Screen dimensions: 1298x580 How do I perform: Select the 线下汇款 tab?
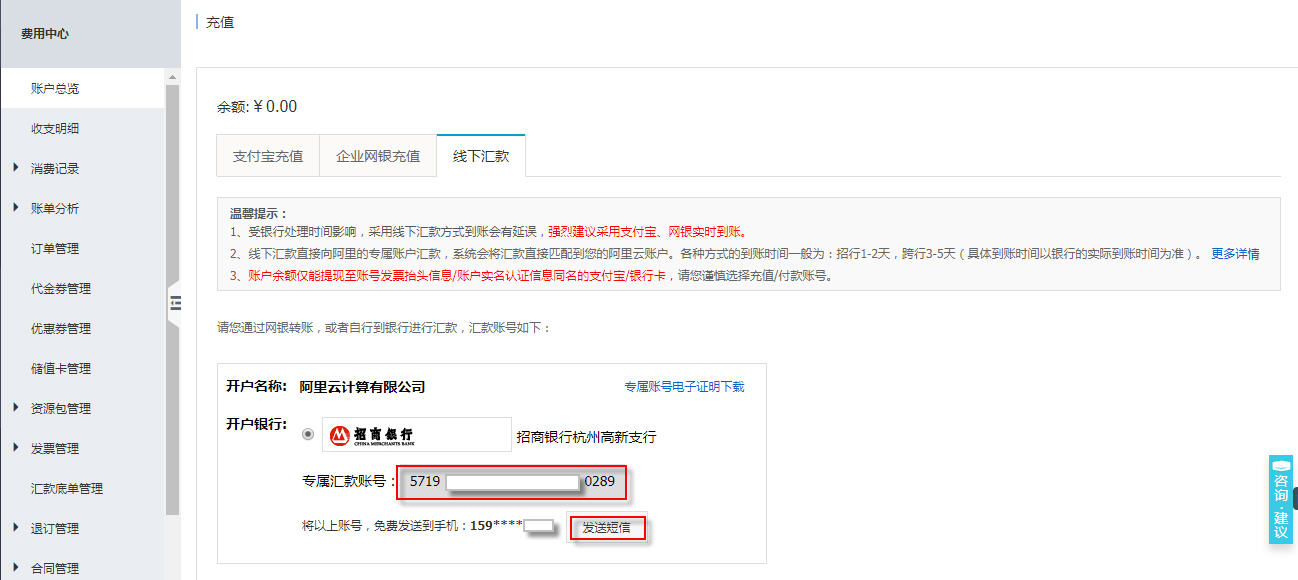481,156
